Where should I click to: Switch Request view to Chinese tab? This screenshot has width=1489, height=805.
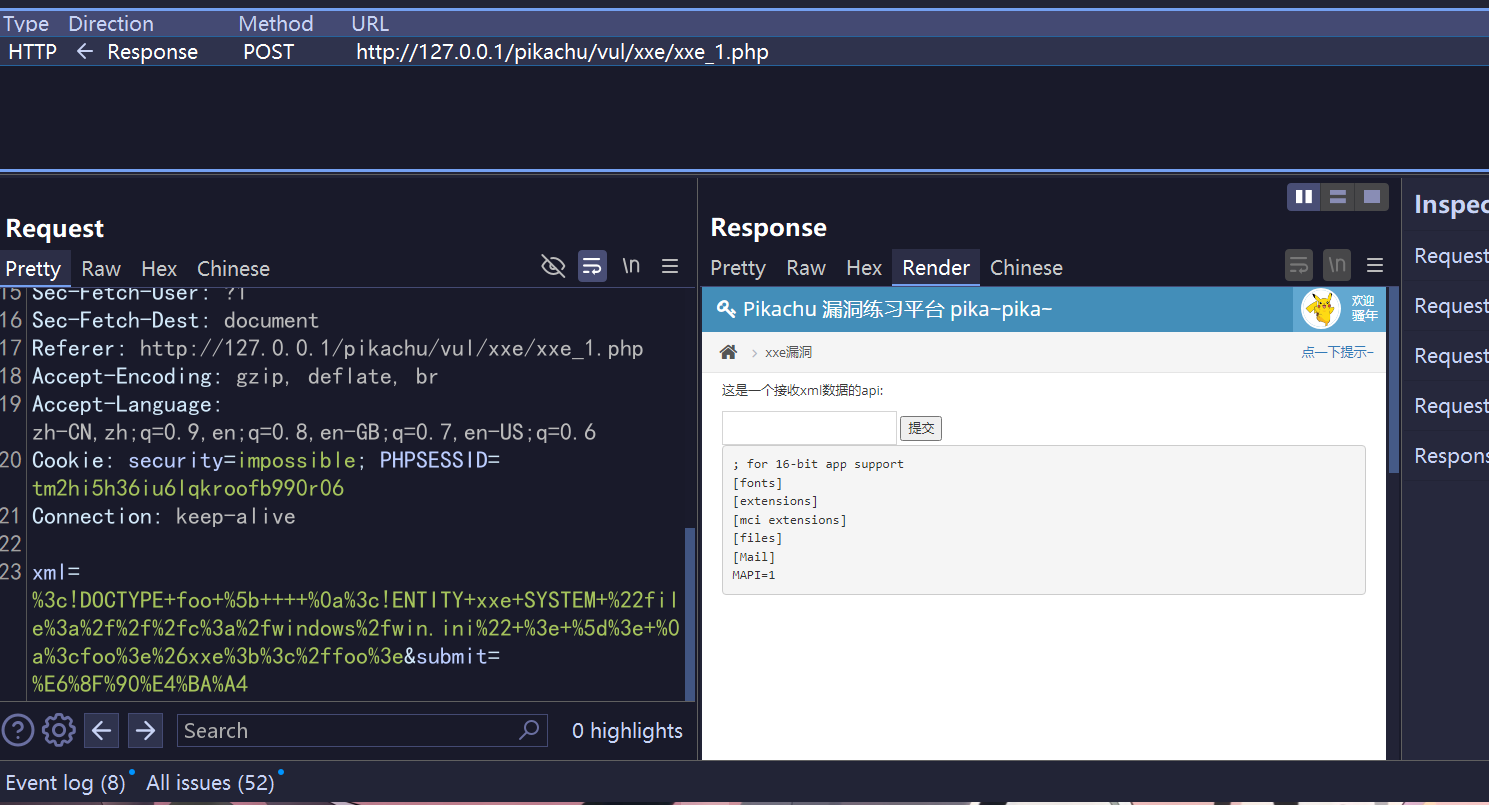tap(233, 268)
